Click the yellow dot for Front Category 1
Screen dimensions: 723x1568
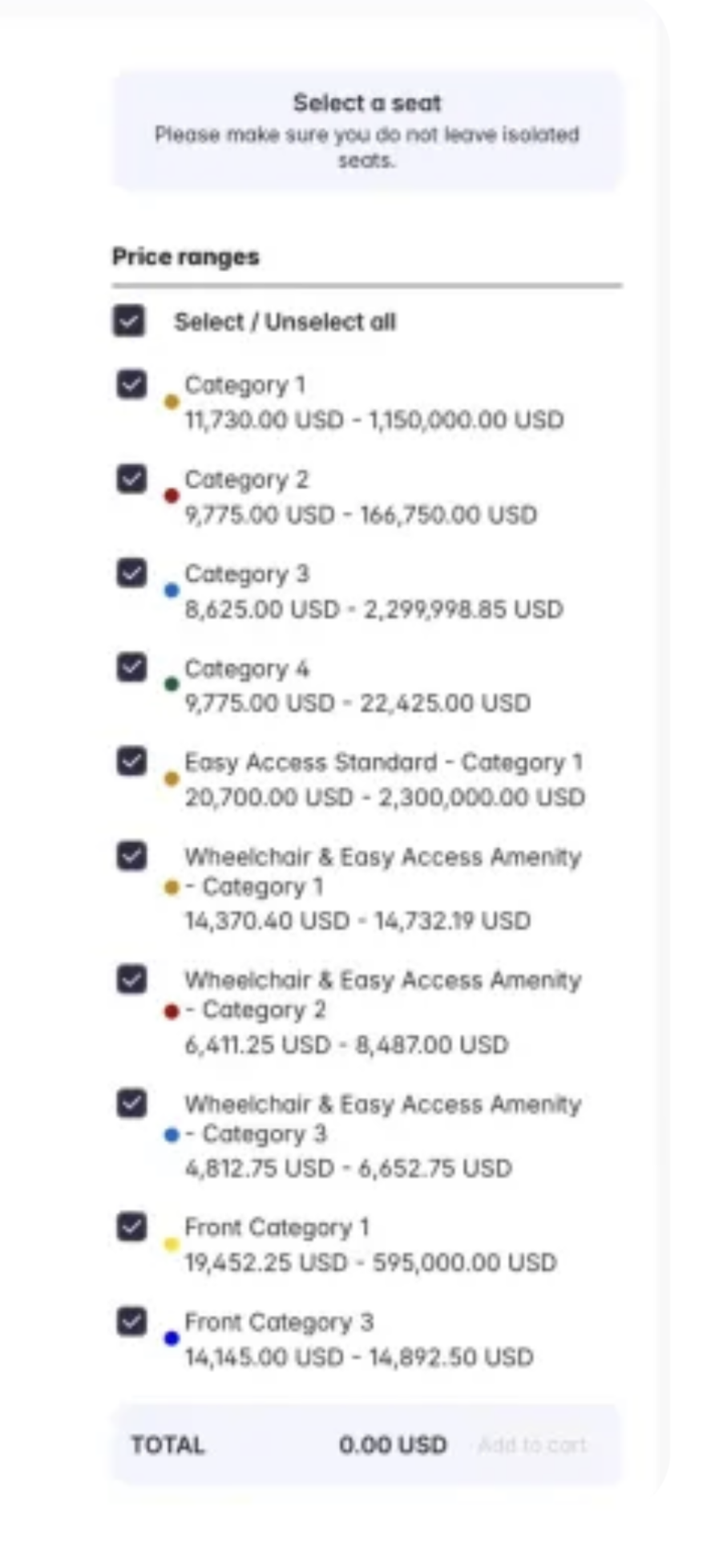tap(171, 1245)
